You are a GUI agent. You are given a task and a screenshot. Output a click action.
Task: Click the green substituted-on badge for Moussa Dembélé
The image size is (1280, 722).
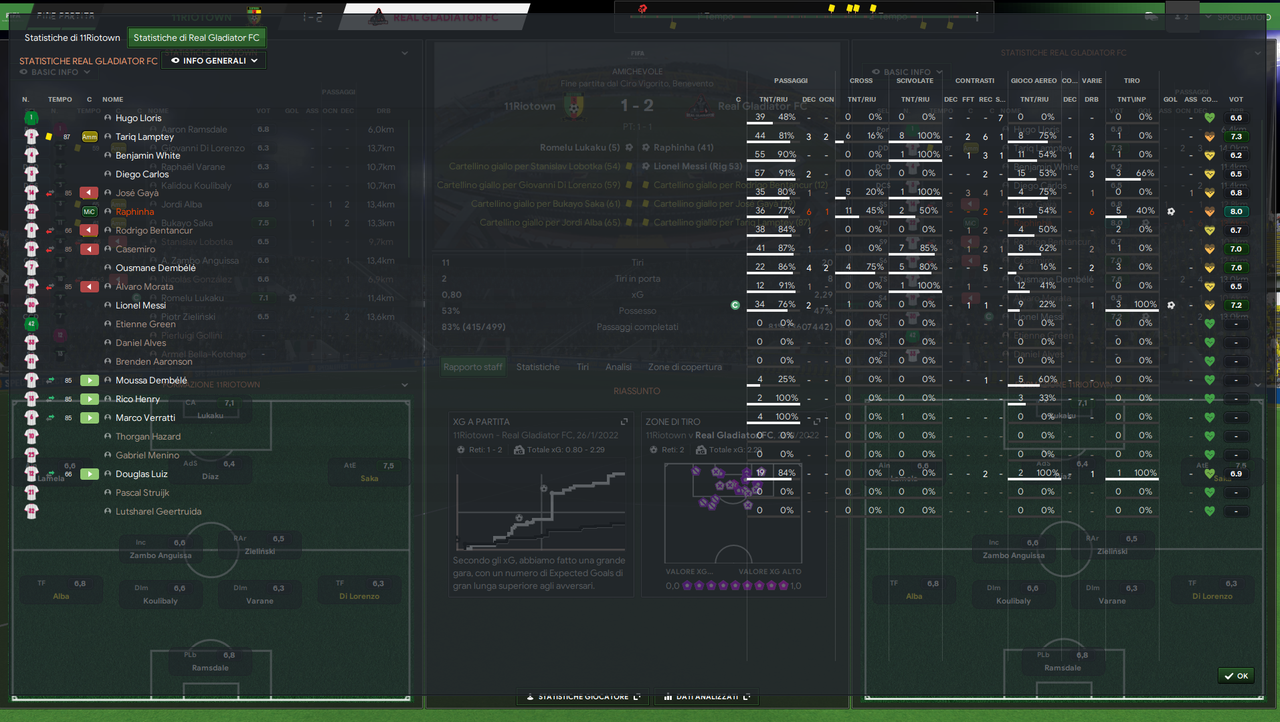click(89, 381)
